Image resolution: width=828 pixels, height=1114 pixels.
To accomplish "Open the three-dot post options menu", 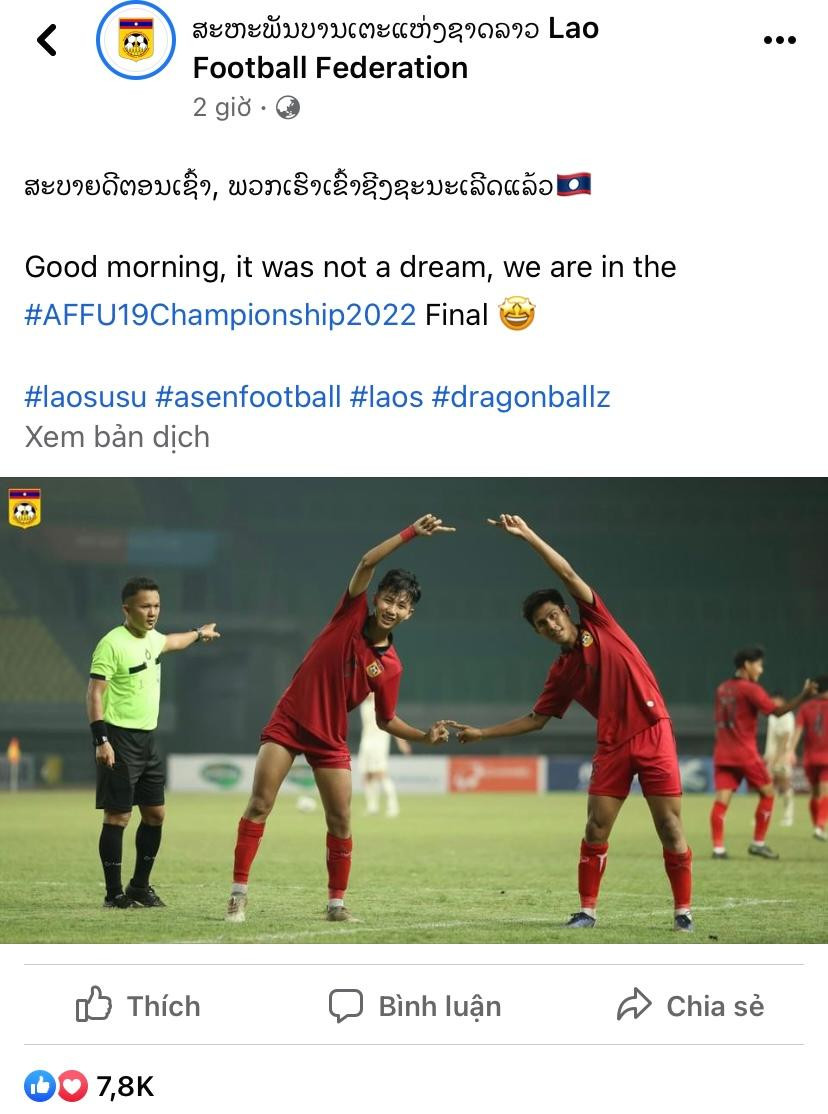I will point(780,40).
